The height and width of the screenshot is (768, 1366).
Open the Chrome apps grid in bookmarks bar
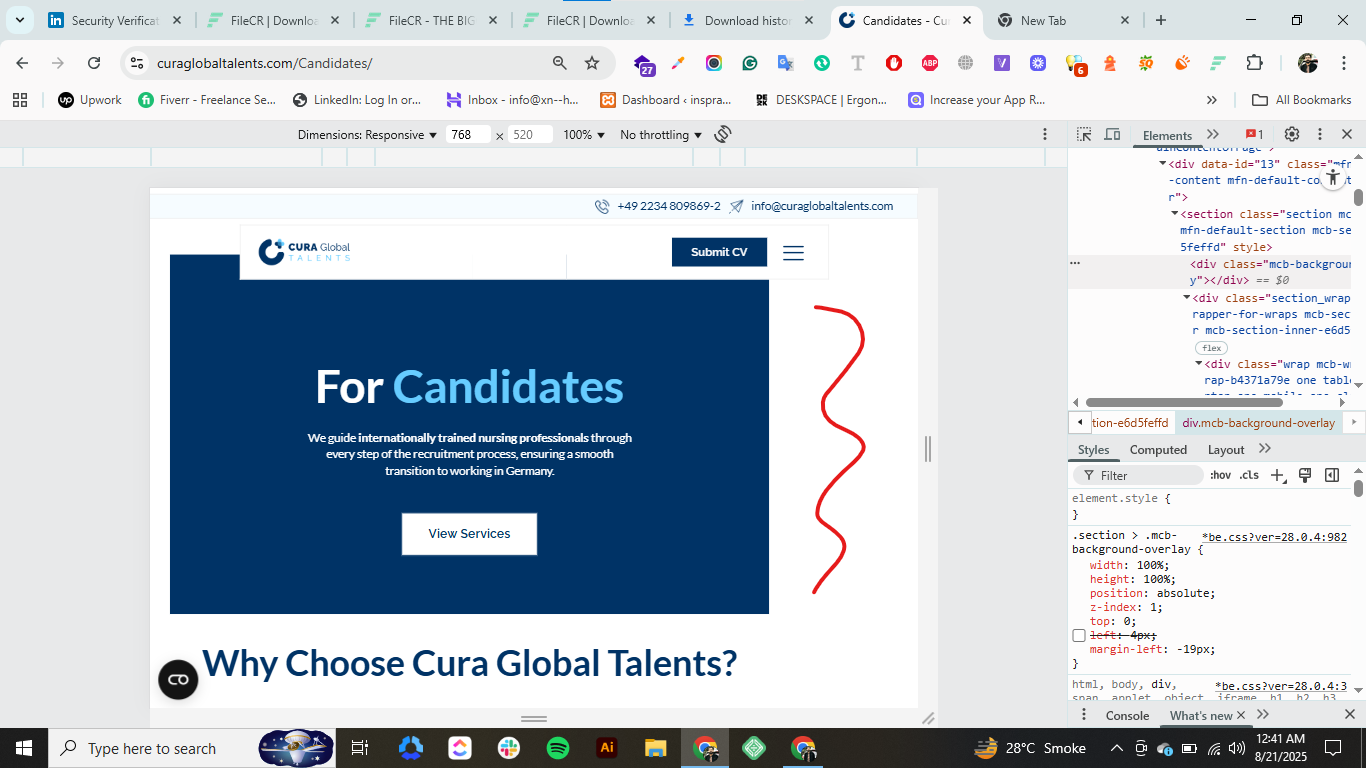(20, 100)
